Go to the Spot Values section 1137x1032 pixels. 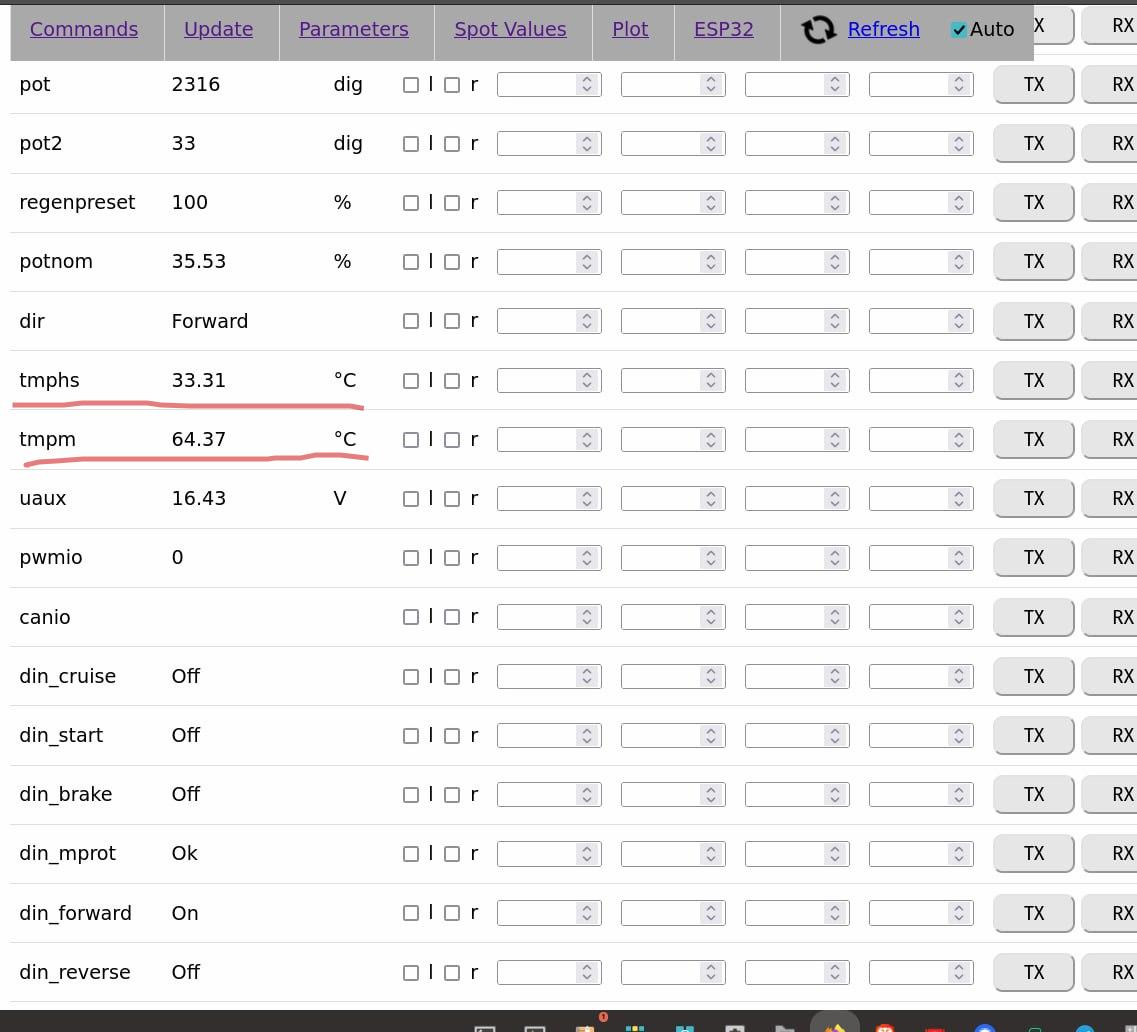pos(510,30)
